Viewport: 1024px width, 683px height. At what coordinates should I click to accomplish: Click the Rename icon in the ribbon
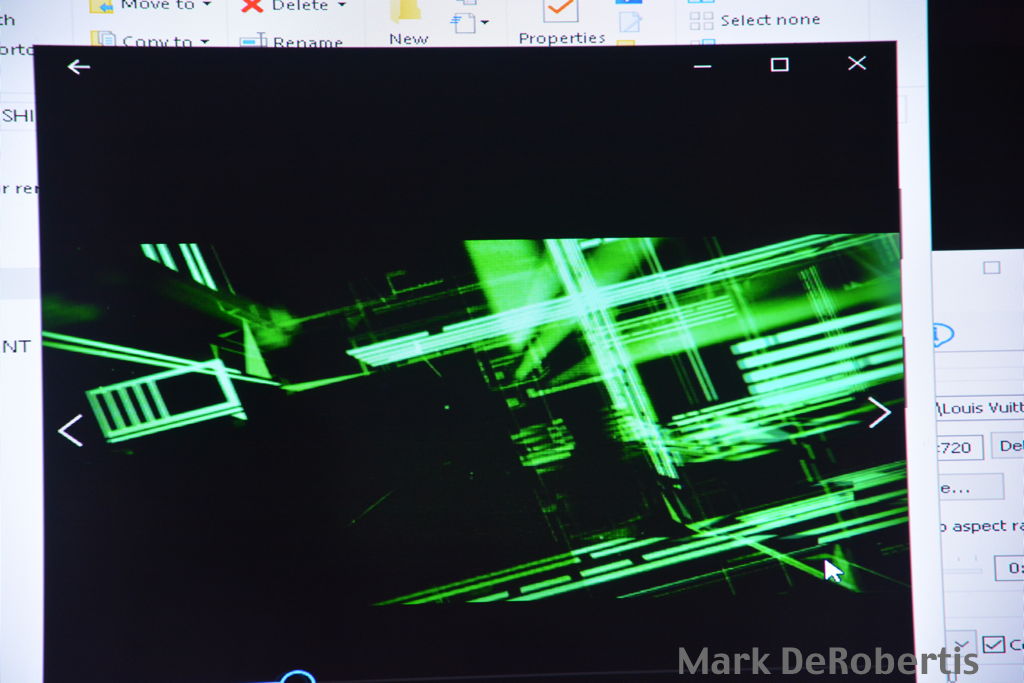(x=252, y=41)
